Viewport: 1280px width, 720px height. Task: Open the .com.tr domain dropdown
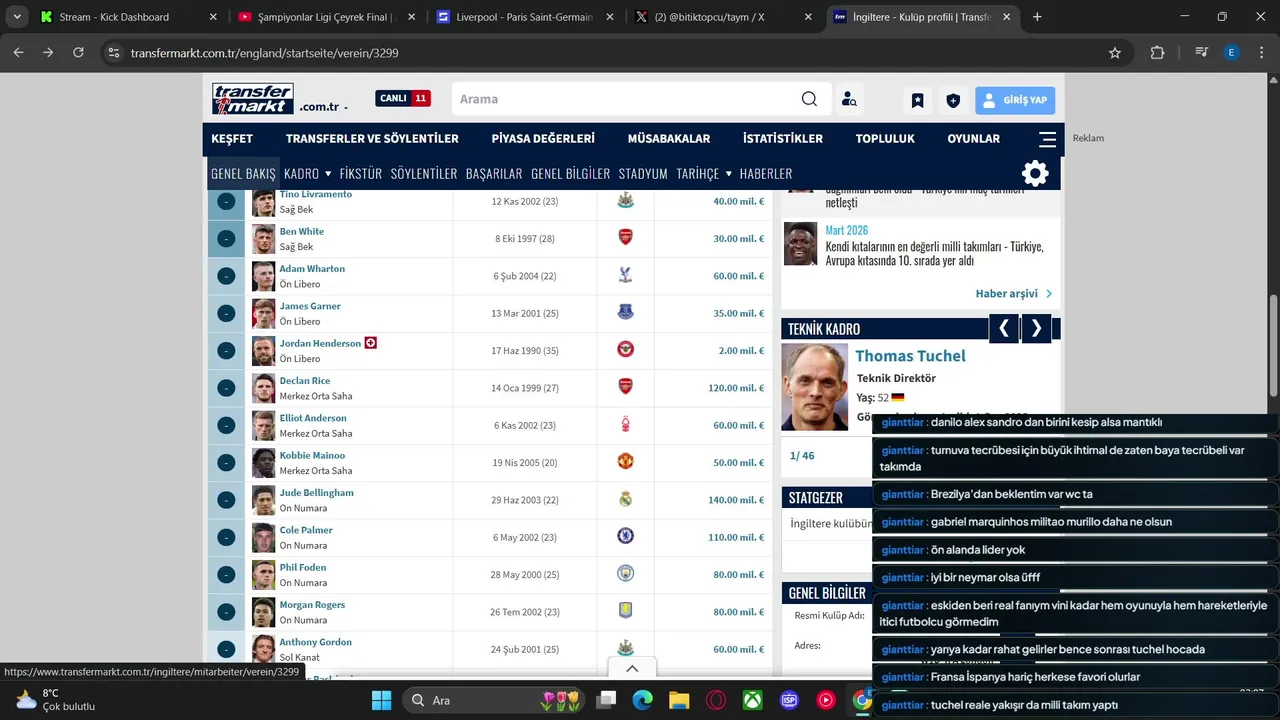point(324,107)
